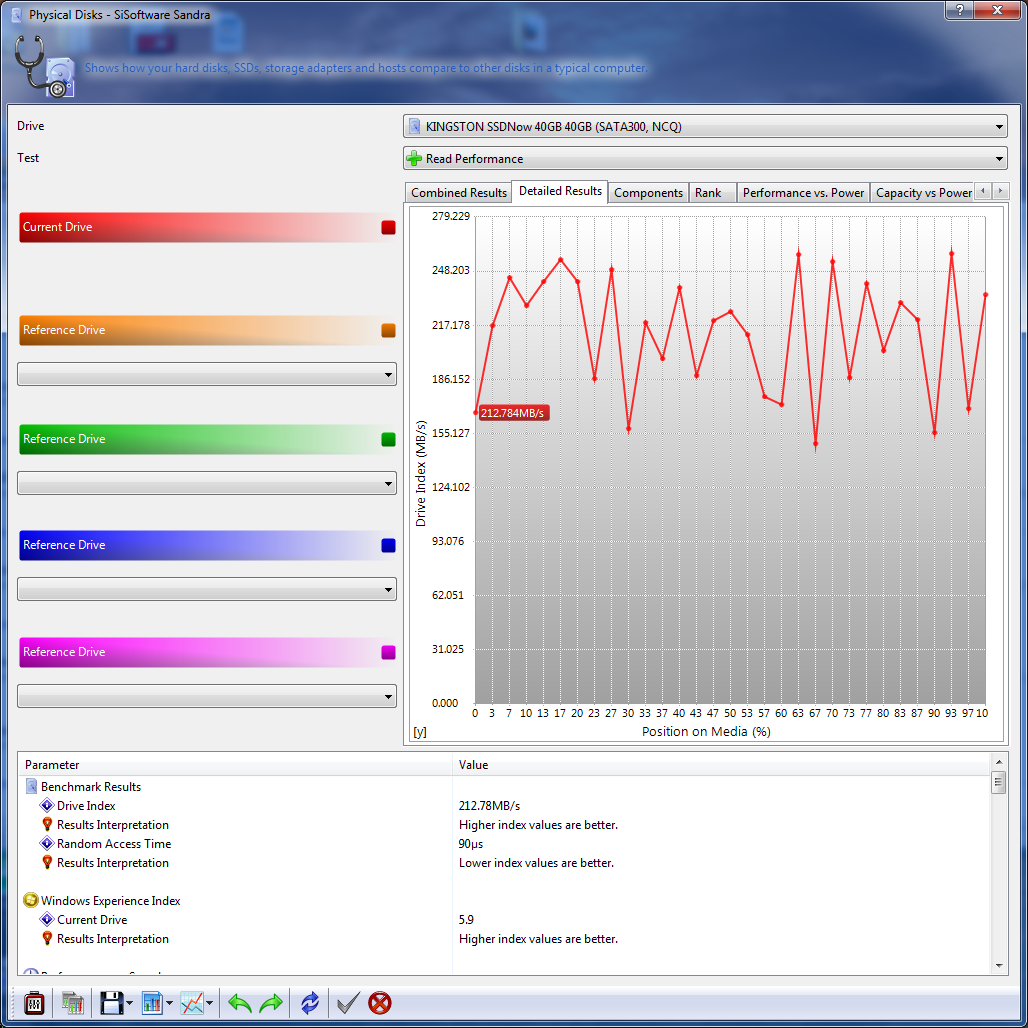Click the stethoscope disk module icon
This screenshot has height=1028, width=1028.
[x=45, y=67]
